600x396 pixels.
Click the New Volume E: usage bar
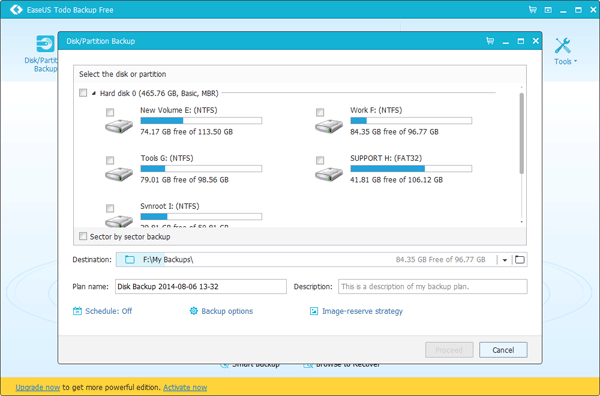pos(201,121)
